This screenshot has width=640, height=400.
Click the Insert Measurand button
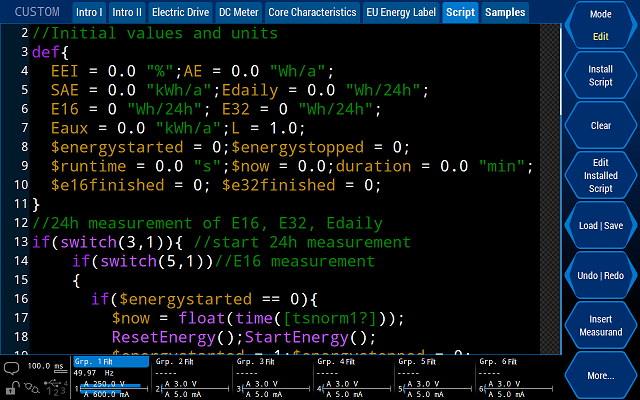pyautogui.click(x=600, y=325)
